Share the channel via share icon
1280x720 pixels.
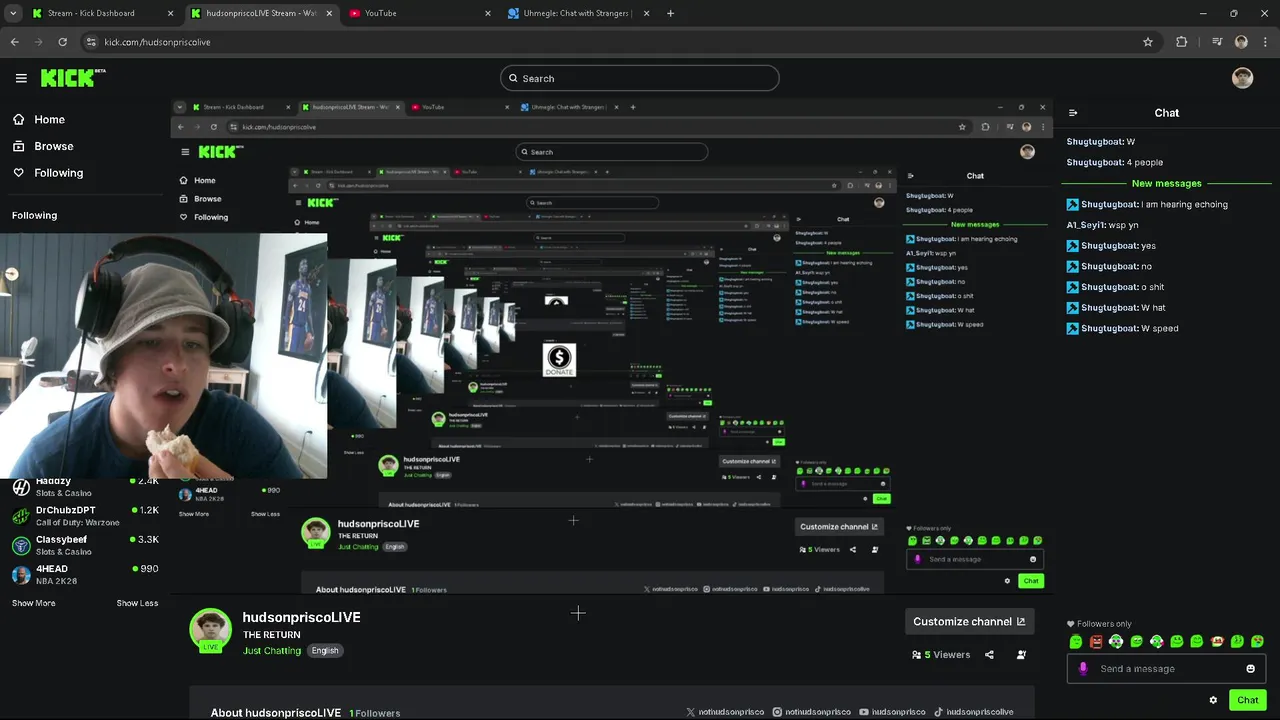(x=989, y=655)
